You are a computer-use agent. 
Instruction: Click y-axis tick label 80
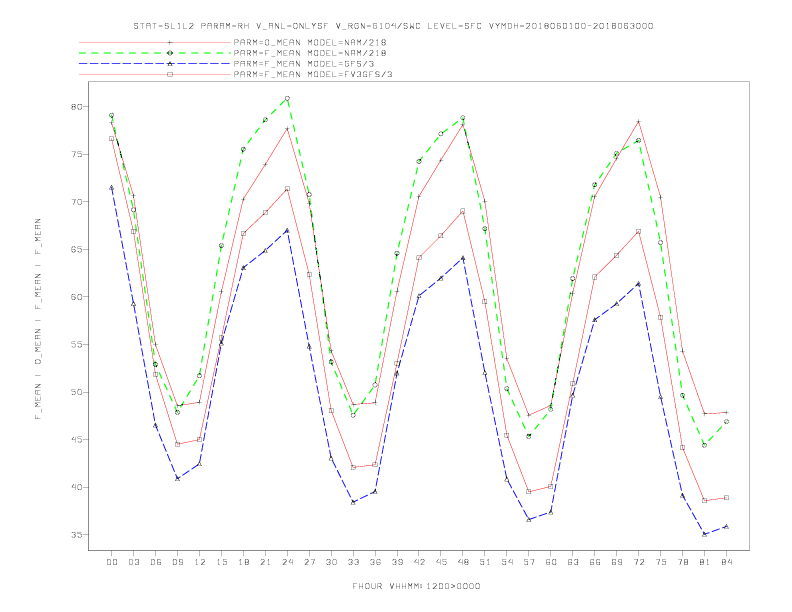[76, 107]
